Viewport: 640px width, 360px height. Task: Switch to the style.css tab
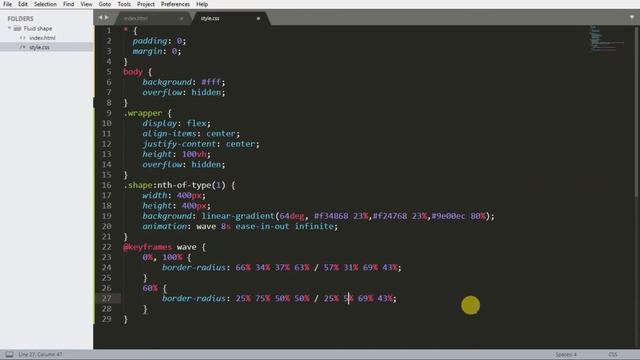coord(210,18)
